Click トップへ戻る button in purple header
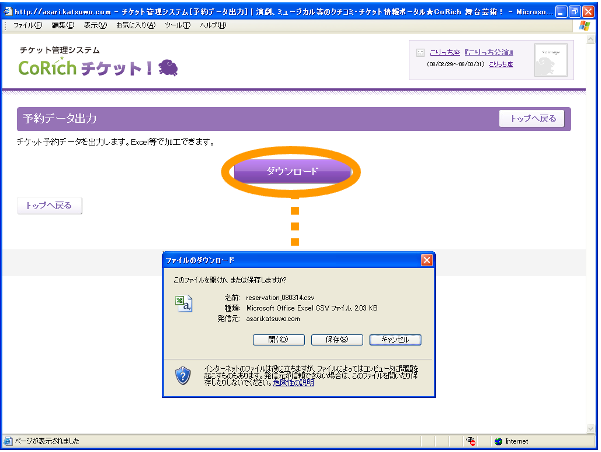601x452 pixels. (532, 118)
